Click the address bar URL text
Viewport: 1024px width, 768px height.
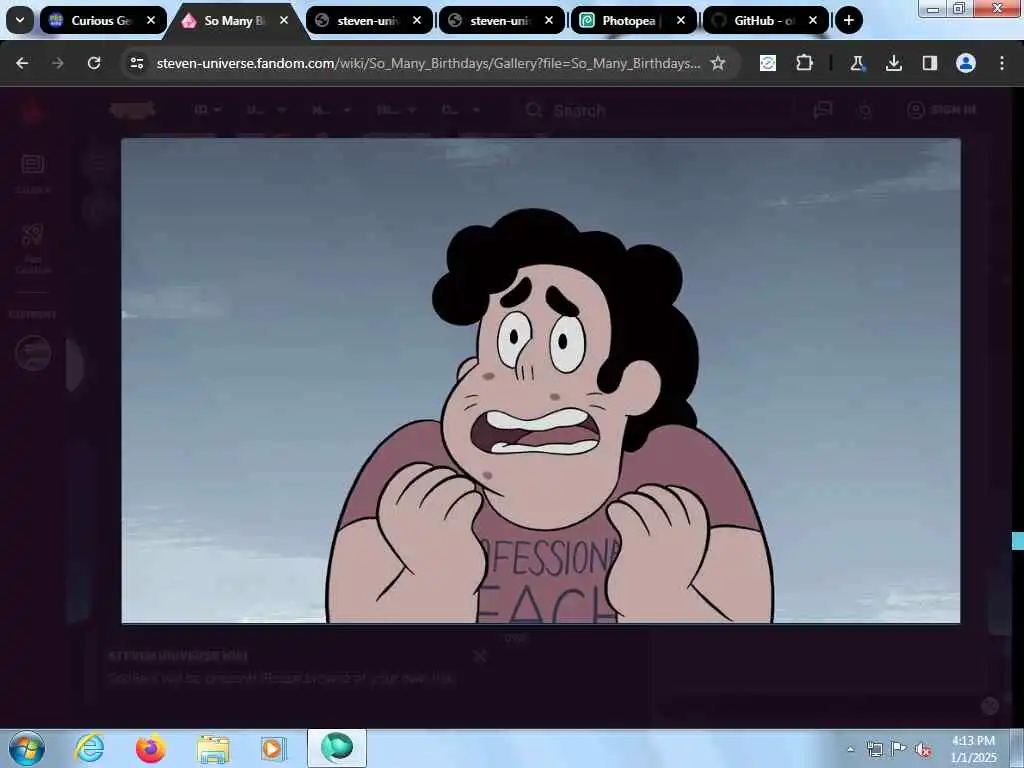coord(428,63)
